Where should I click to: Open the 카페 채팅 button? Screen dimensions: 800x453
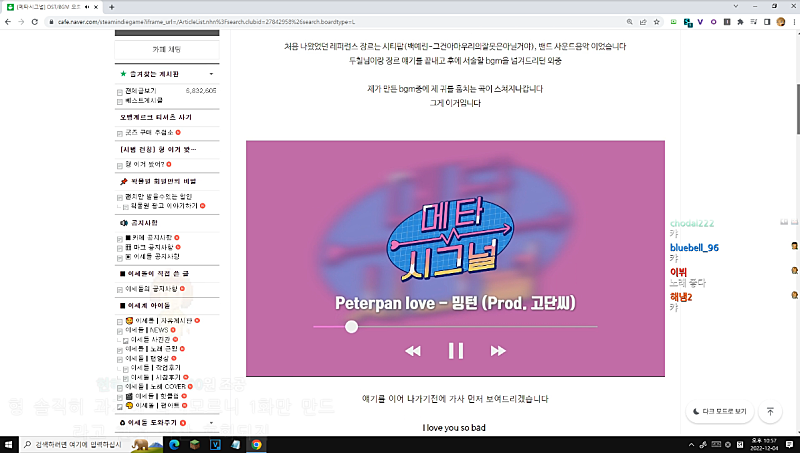click(167, 49)
